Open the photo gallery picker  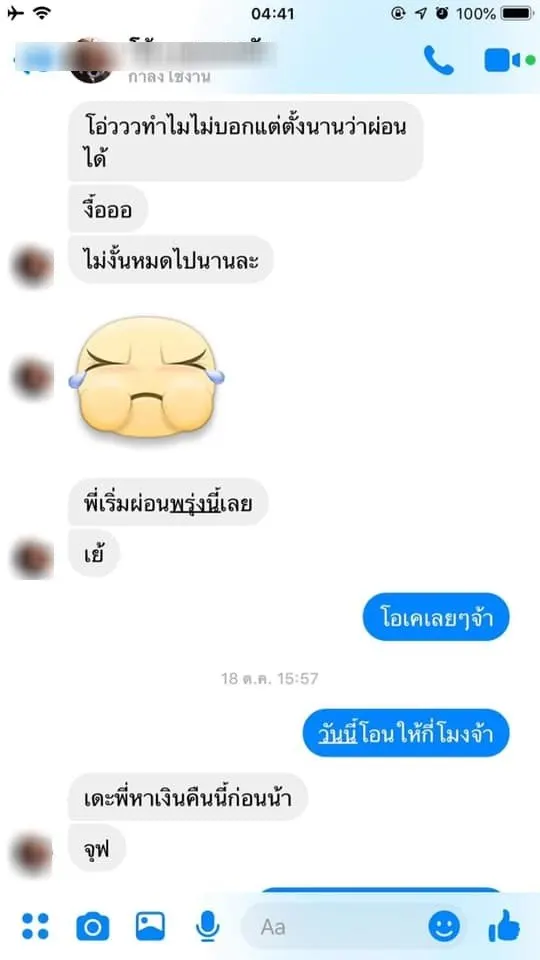point(151,926)
